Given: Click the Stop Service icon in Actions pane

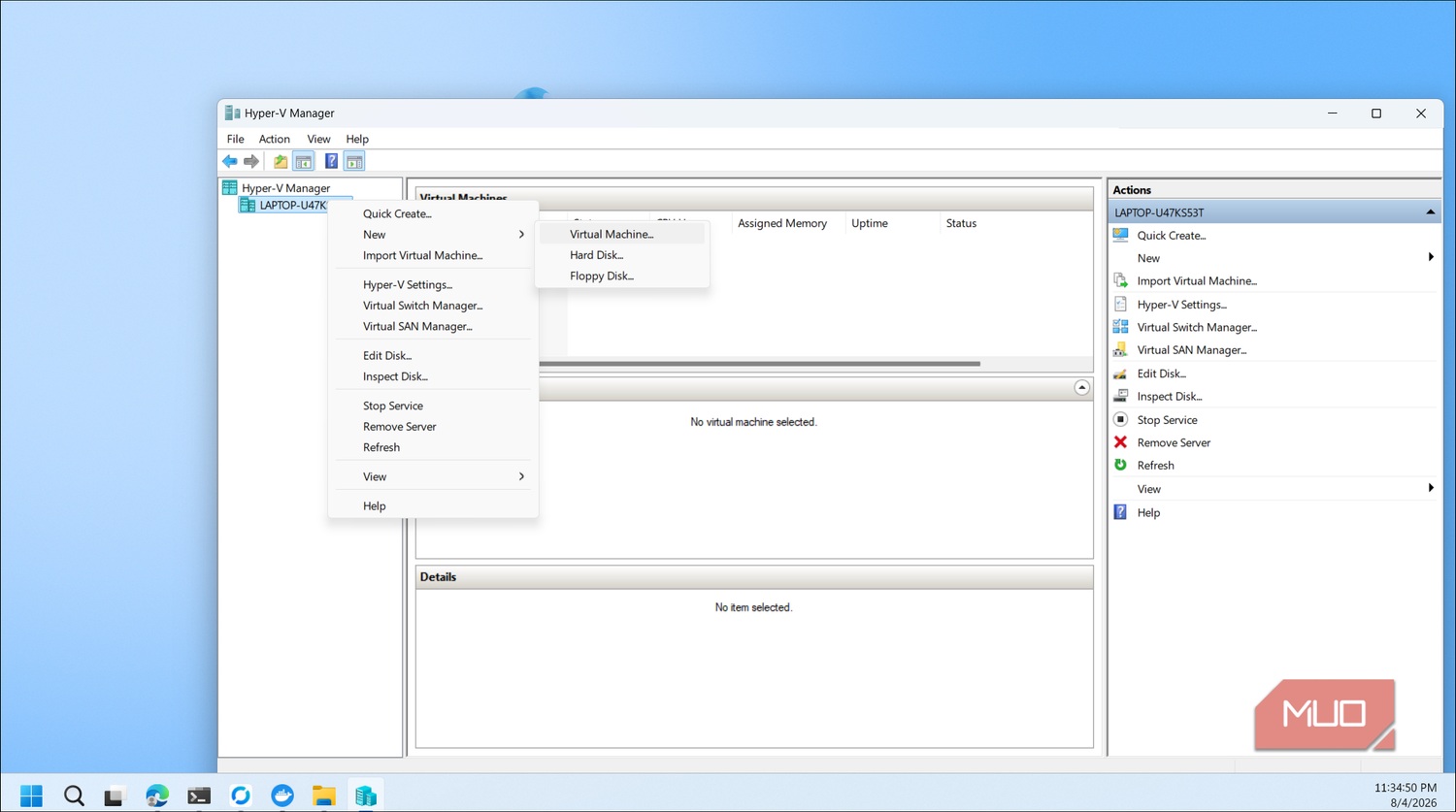Looking at the screenshot, I should coord(1121,419).
